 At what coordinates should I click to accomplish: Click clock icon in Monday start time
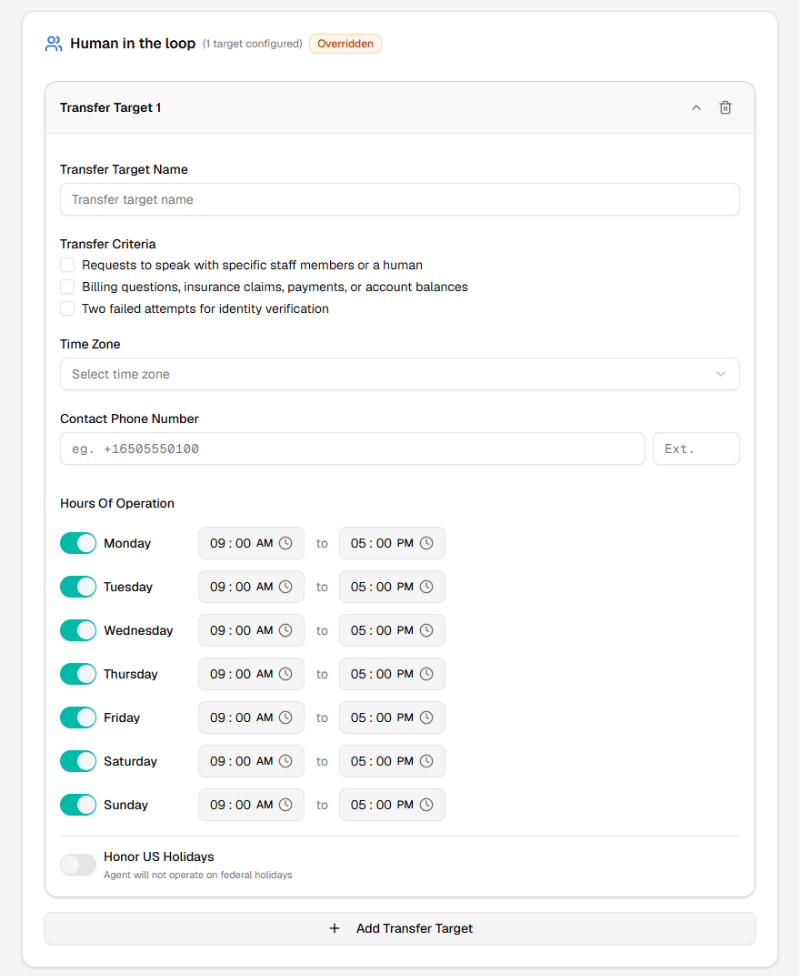tap(285, 543)
